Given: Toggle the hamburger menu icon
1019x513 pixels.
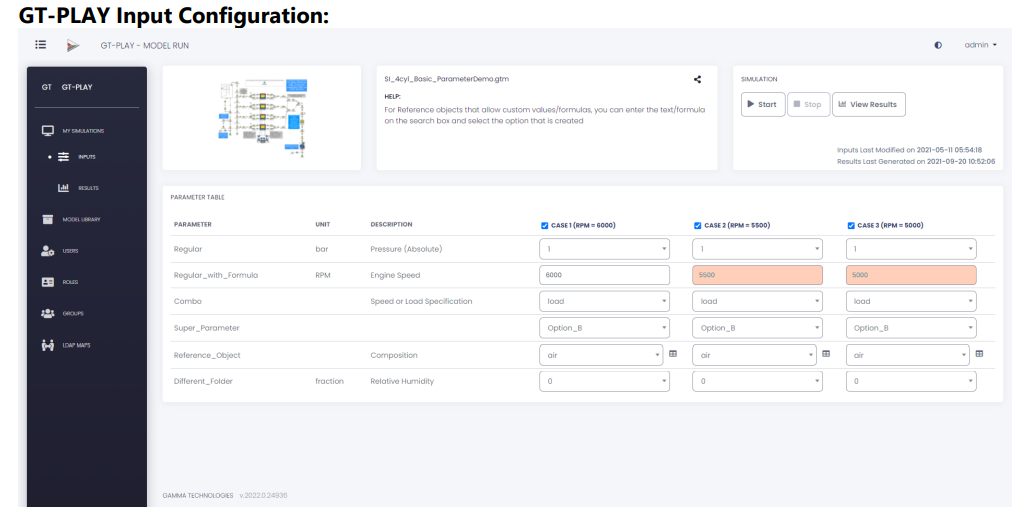Looking at the screenshot, I should coord(40,45).
